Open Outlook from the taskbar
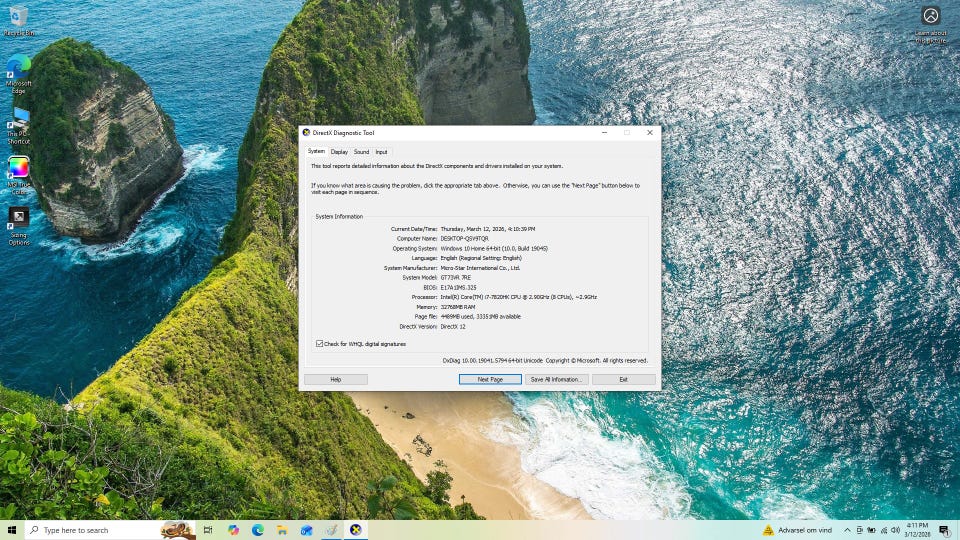The width and height of the screenshot is (960, 540). pyautogui.click(x=307, y=530)
